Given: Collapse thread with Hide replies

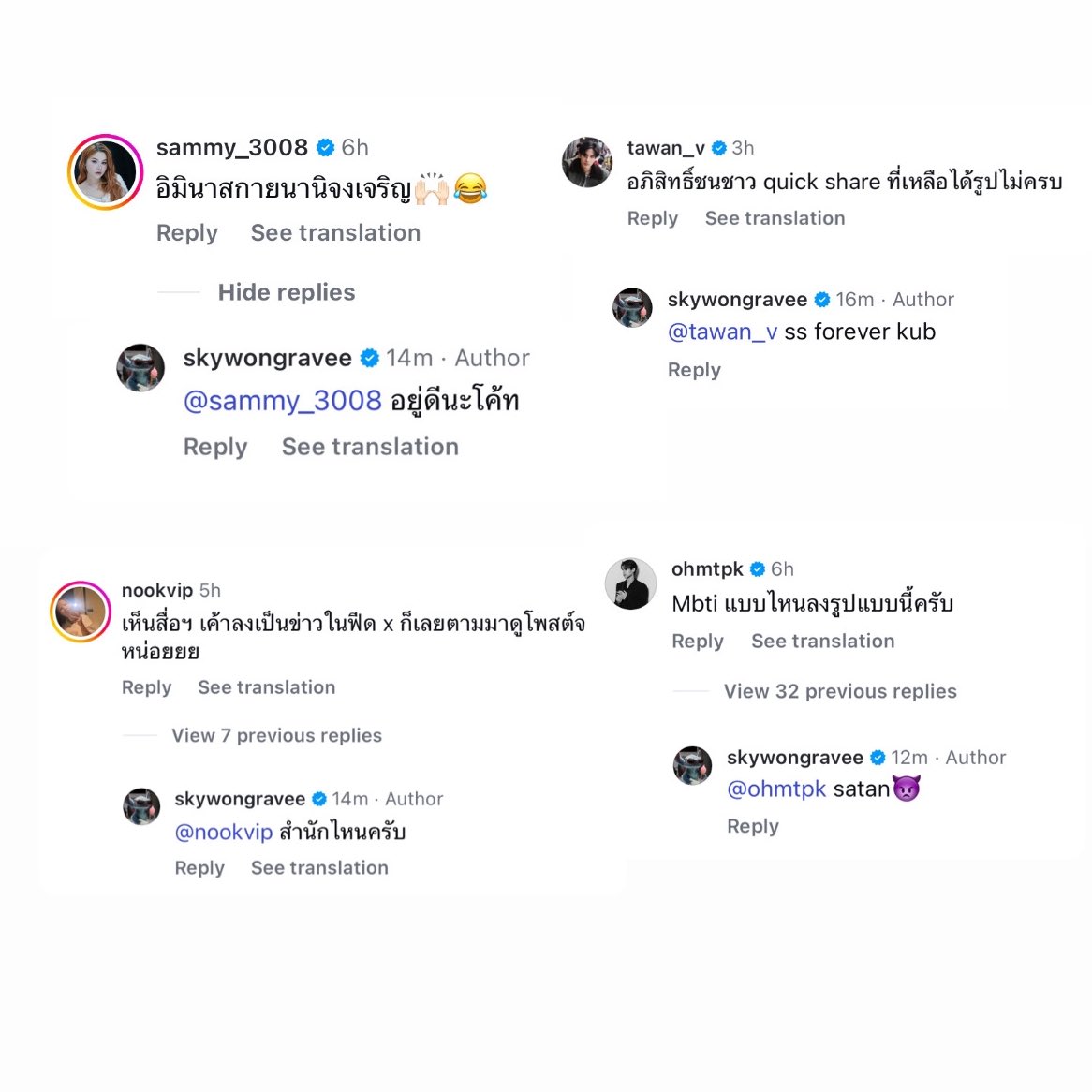Looking at the screenshot, I should pos(287,292).
